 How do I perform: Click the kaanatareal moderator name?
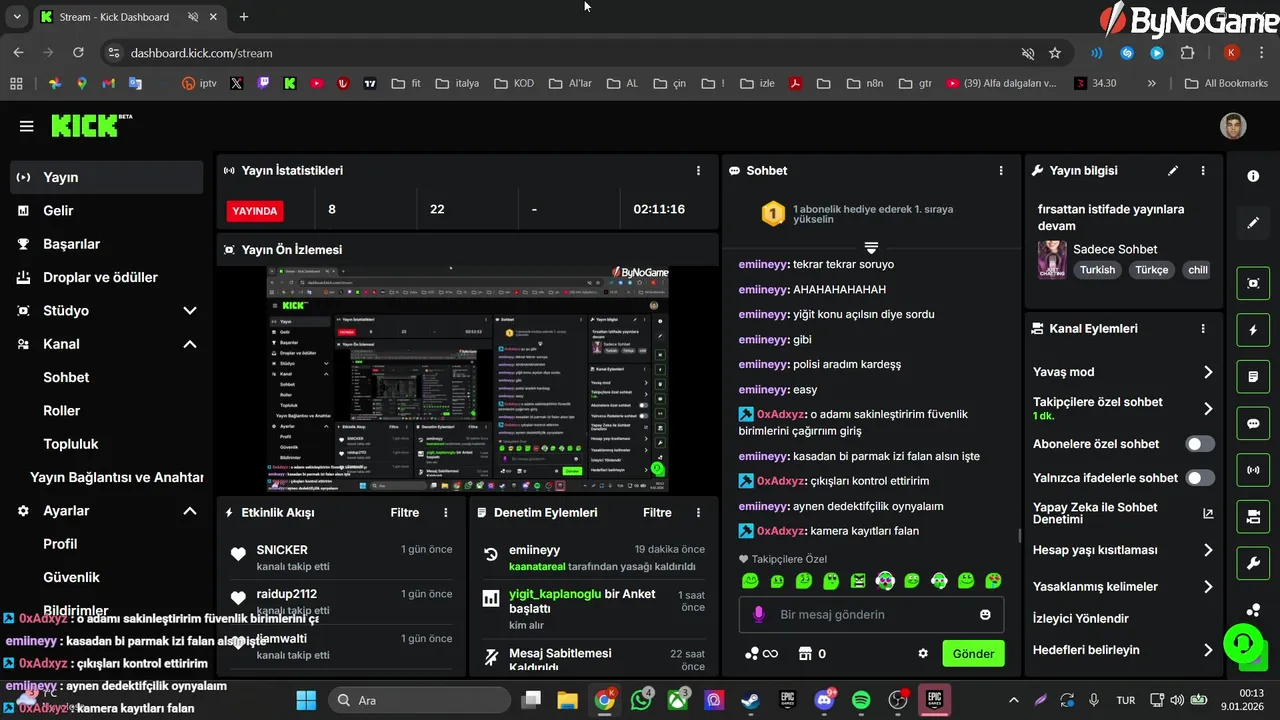point(537,566)
